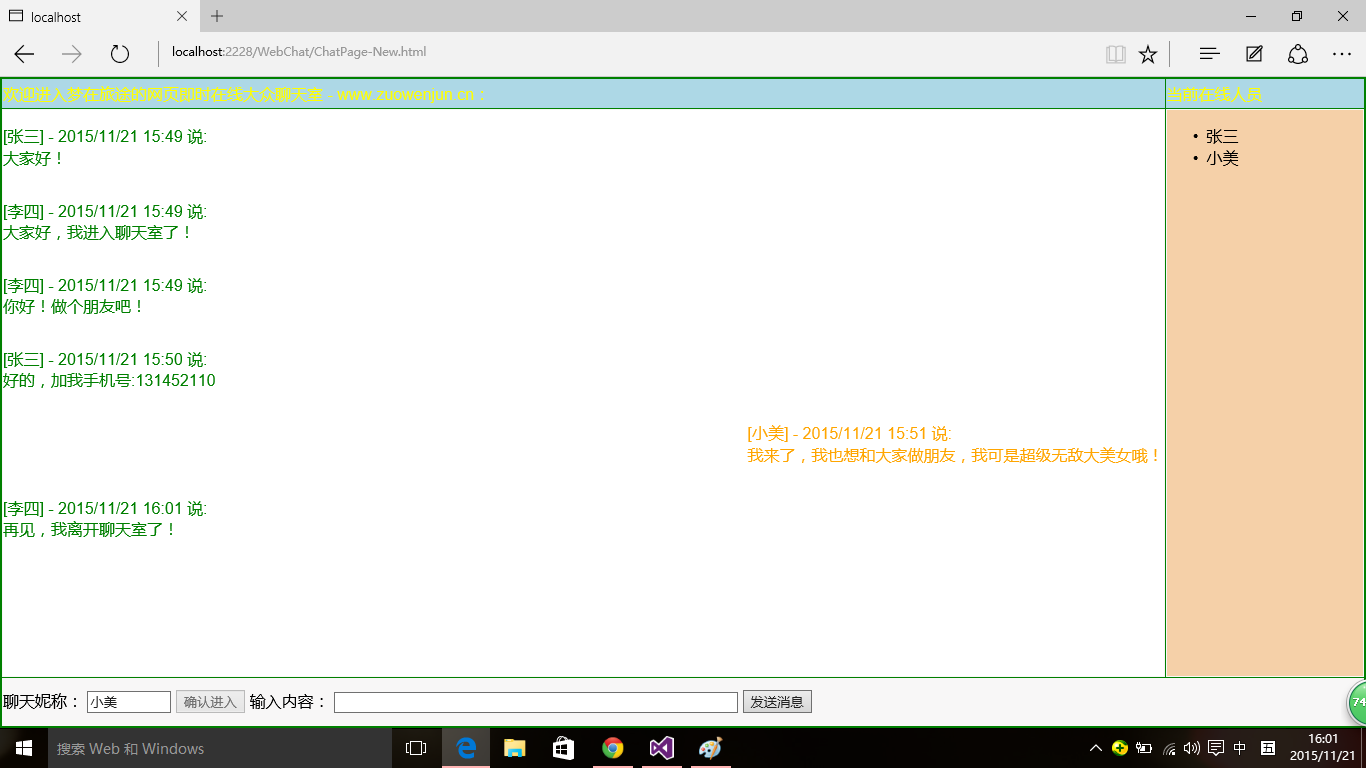This screenshot has width=1366, height=768.
Task: Click the welcome header with www.zuowenjun.cn
Action: click(244, 95)
